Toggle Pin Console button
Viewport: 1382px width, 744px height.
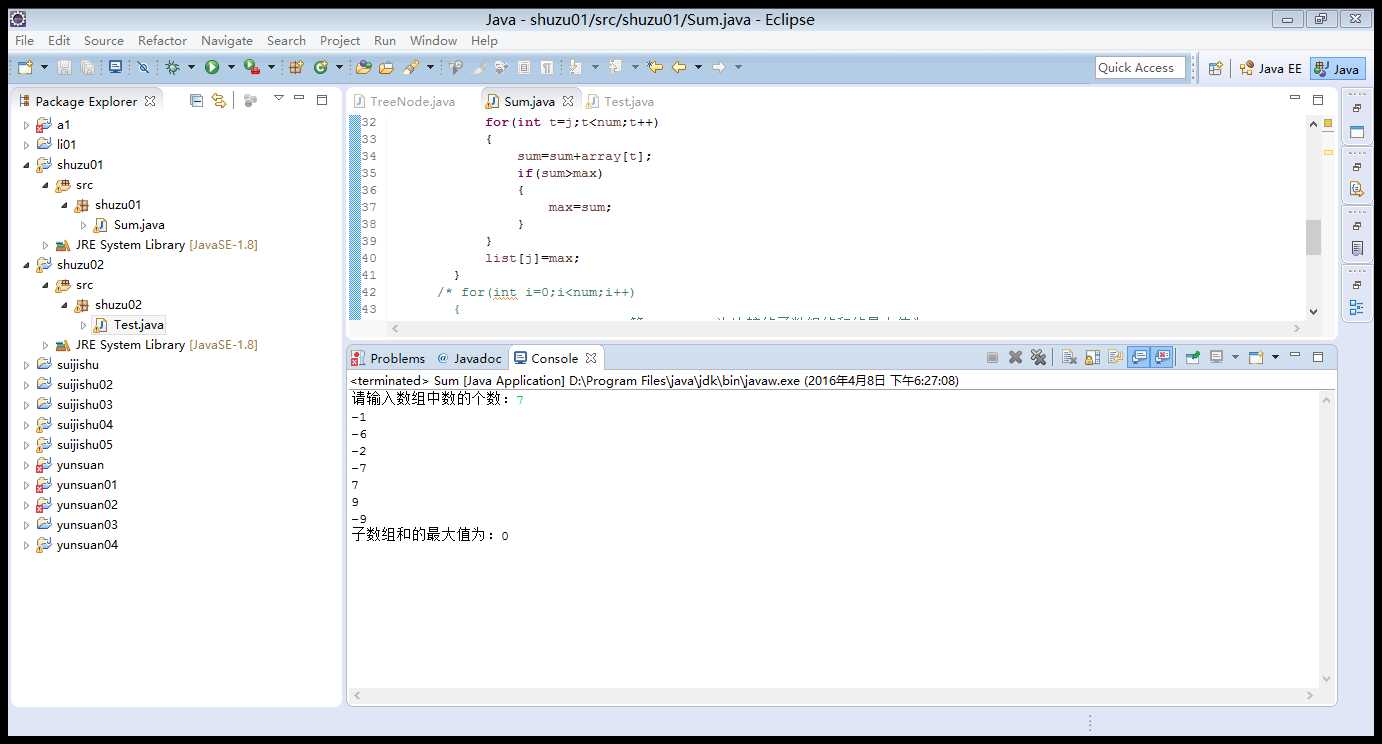pos(1193,357)
